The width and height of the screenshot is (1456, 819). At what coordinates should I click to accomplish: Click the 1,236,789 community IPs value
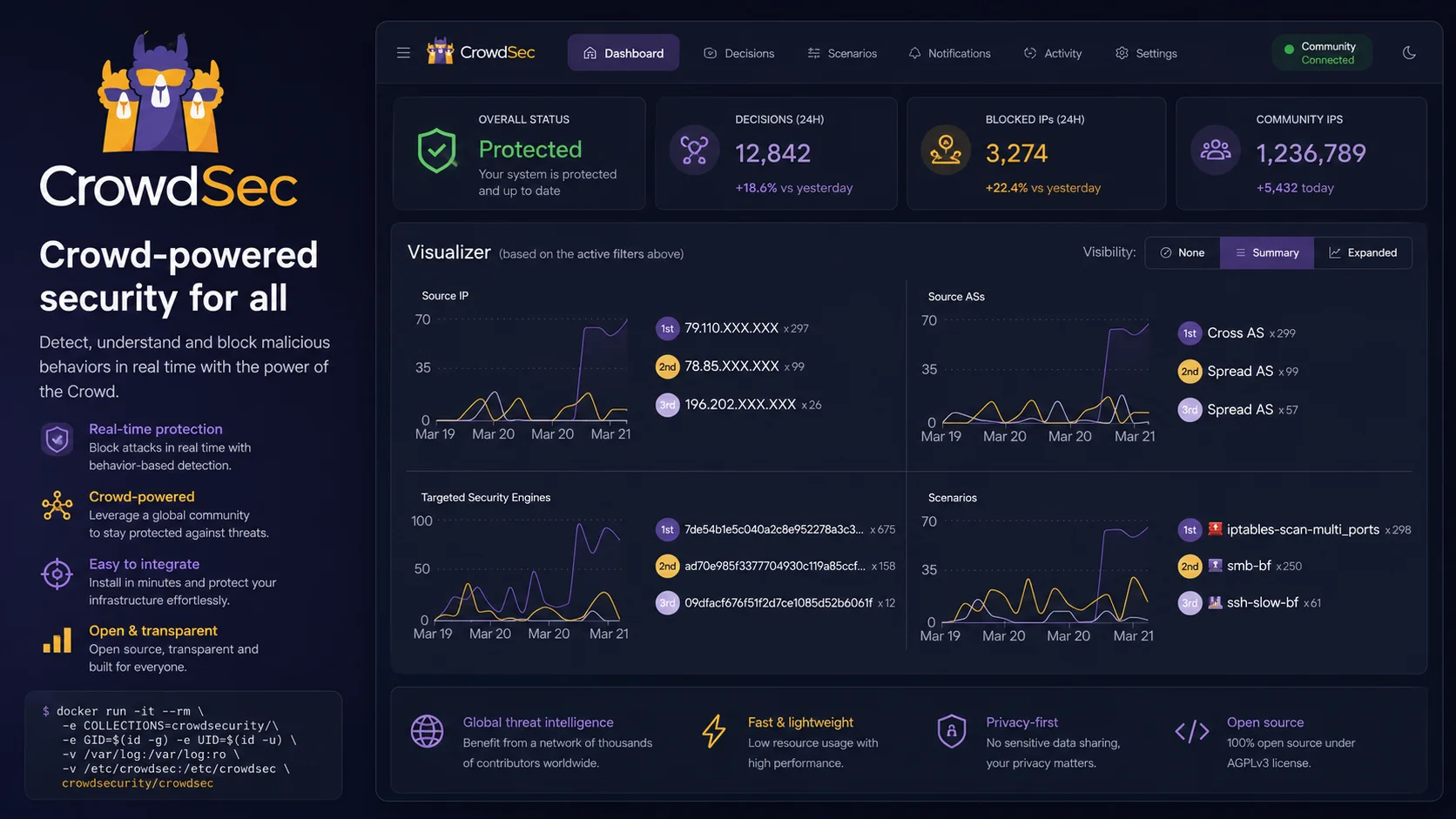pos(1311,153)
